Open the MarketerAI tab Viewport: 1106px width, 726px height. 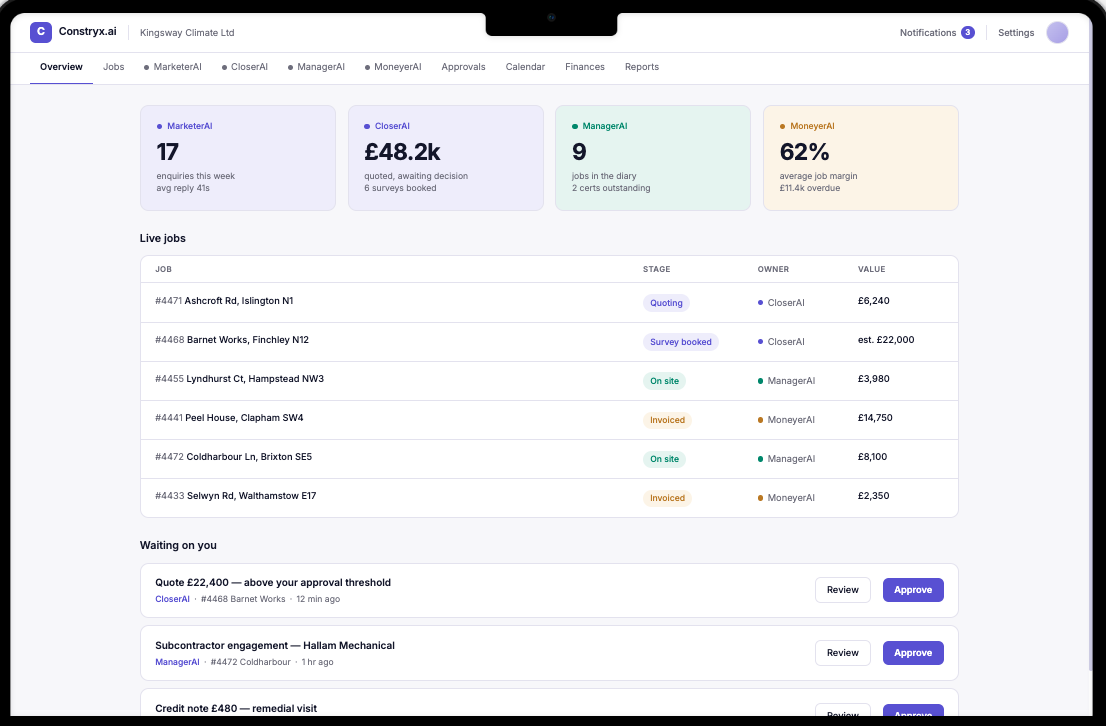[173, 67]
